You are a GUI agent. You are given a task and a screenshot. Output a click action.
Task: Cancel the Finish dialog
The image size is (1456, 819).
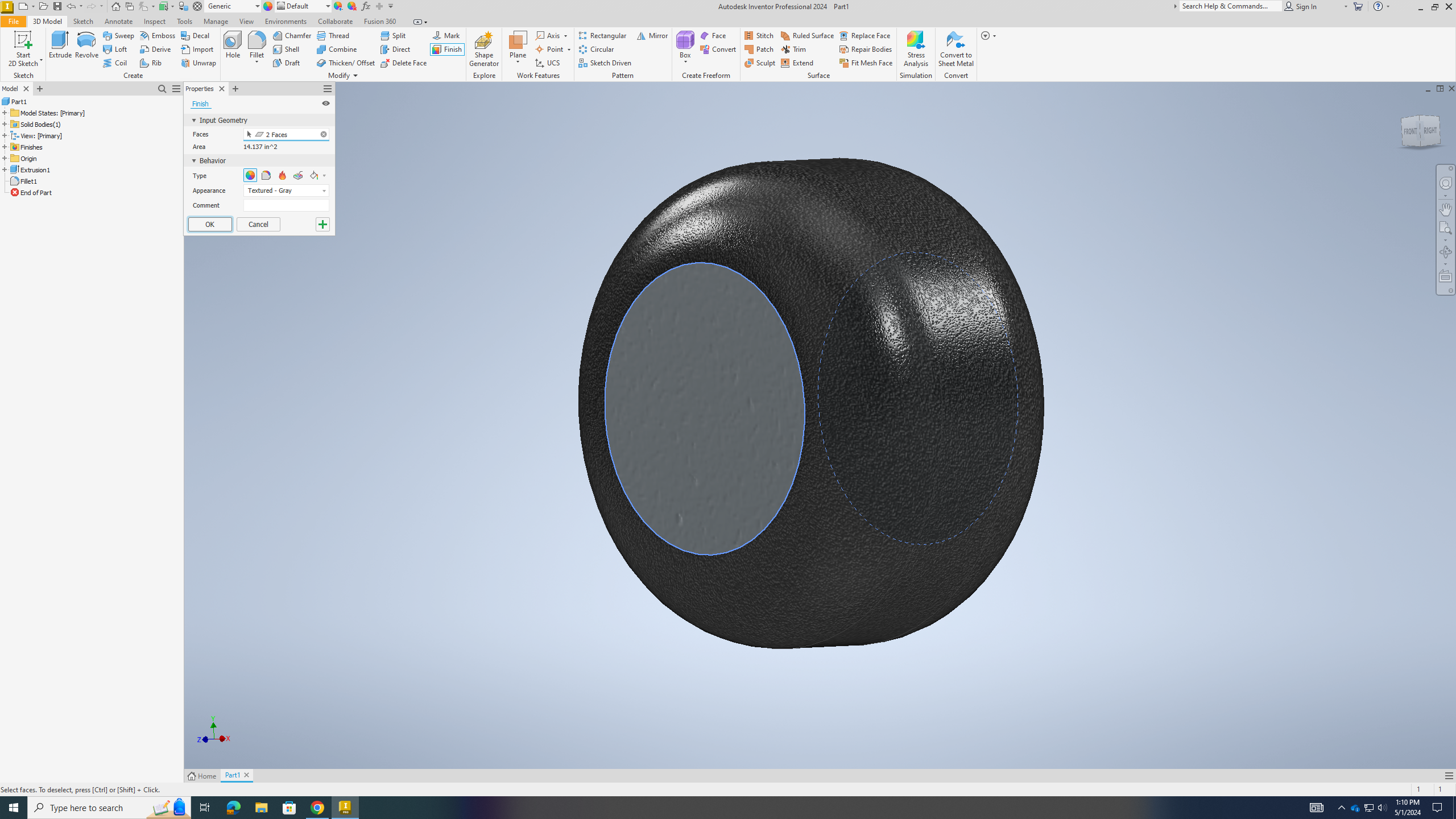pyautogui.click(x=258, y=224)
